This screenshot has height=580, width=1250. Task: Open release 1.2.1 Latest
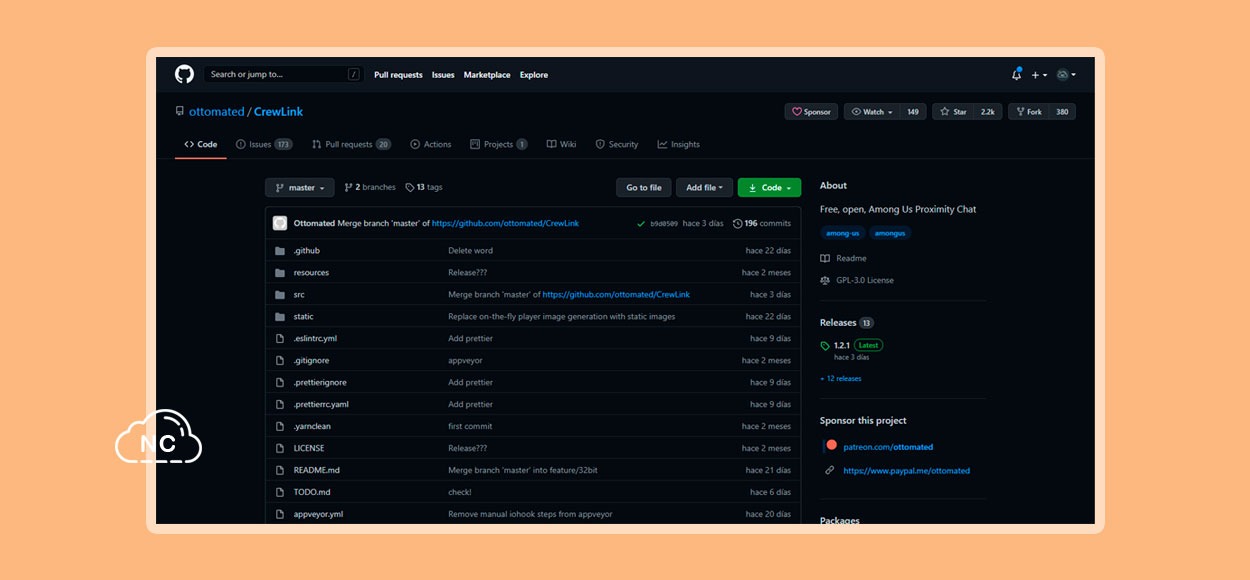point(852,345)
